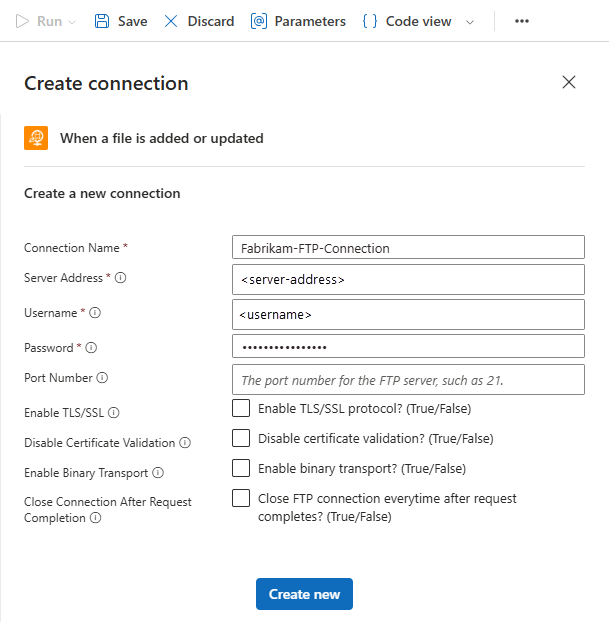The height and width of the screenshot is (622, 609).
Task: Click the Create new button
Action: click(304, 594)
